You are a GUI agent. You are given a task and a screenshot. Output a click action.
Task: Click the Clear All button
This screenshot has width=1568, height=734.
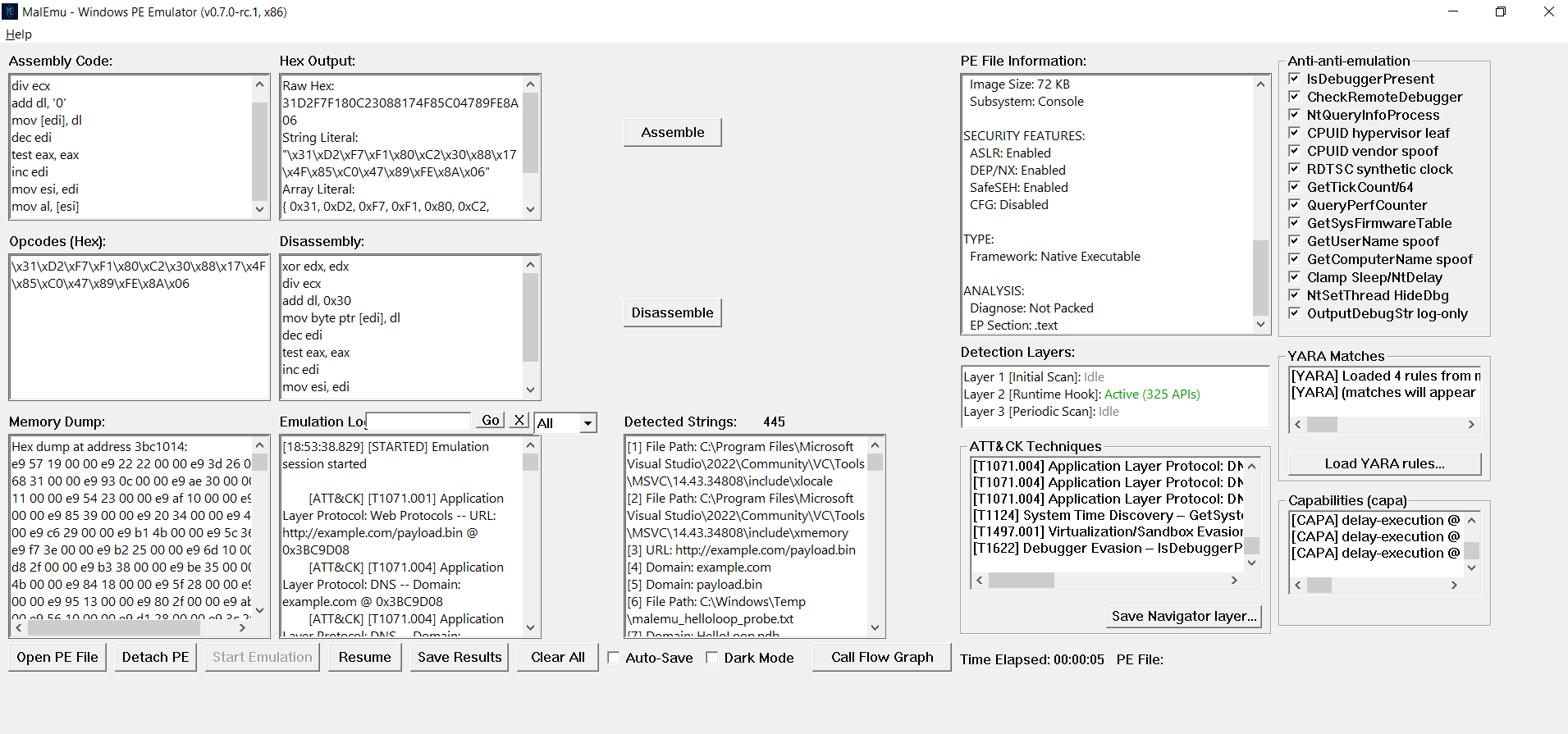click(558, 657)
